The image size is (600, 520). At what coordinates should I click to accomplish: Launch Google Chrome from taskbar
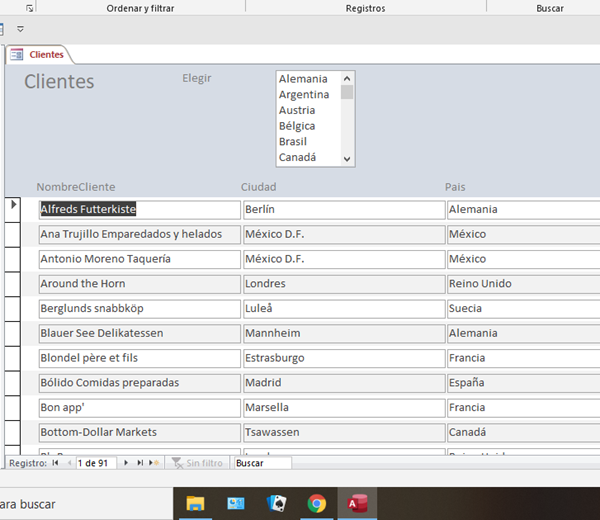tap(316, 503)
